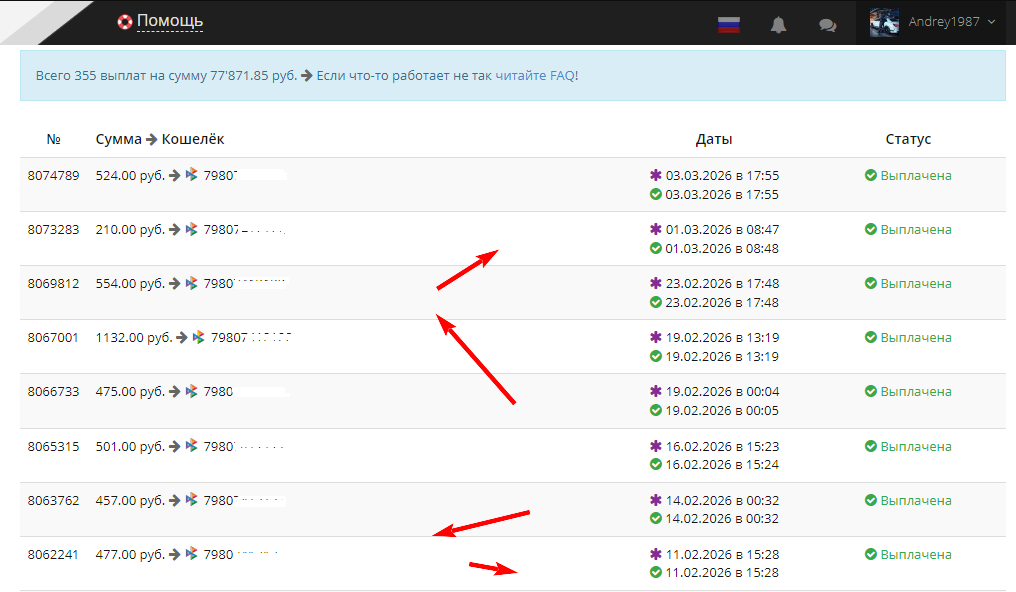The width and height of the screenshot is (1016, 592).
Task: Click Выплачена status for payout 8069812
Action: (x=915, y=283)
